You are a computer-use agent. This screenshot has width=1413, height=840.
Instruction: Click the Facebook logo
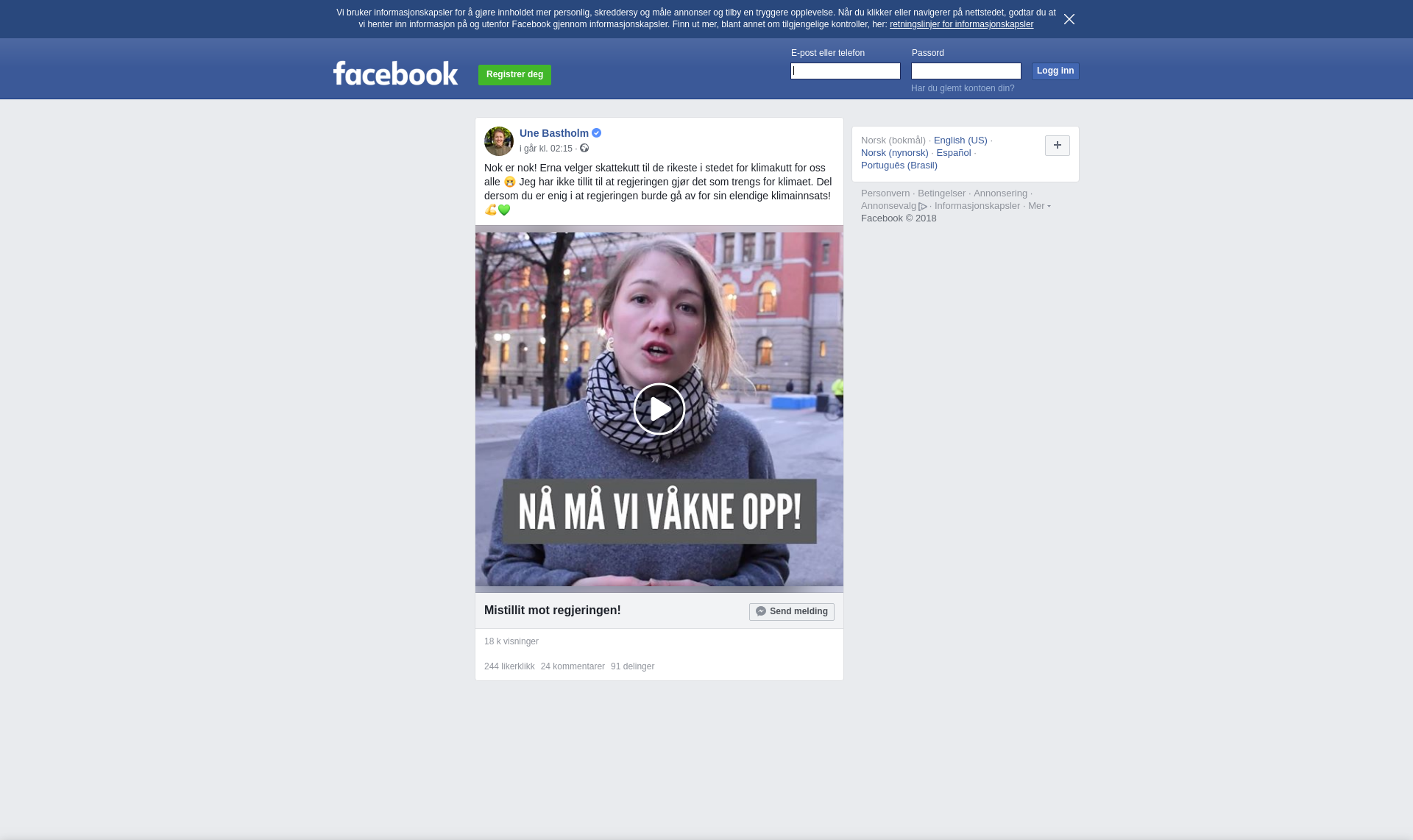395,74
